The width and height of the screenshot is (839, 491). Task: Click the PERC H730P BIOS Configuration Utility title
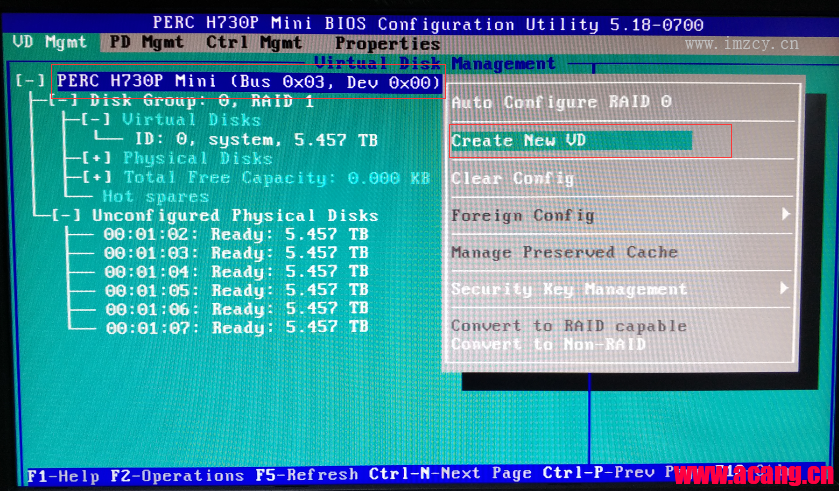point(428,24)
